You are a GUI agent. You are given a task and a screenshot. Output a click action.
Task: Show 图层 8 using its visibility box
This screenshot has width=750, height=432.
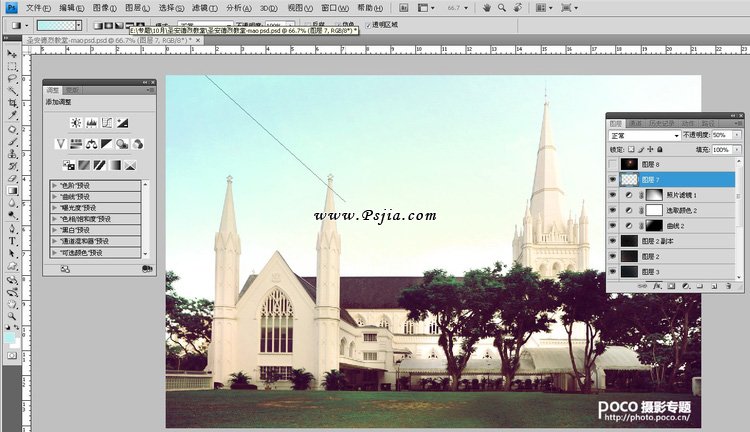click(613, 163)
